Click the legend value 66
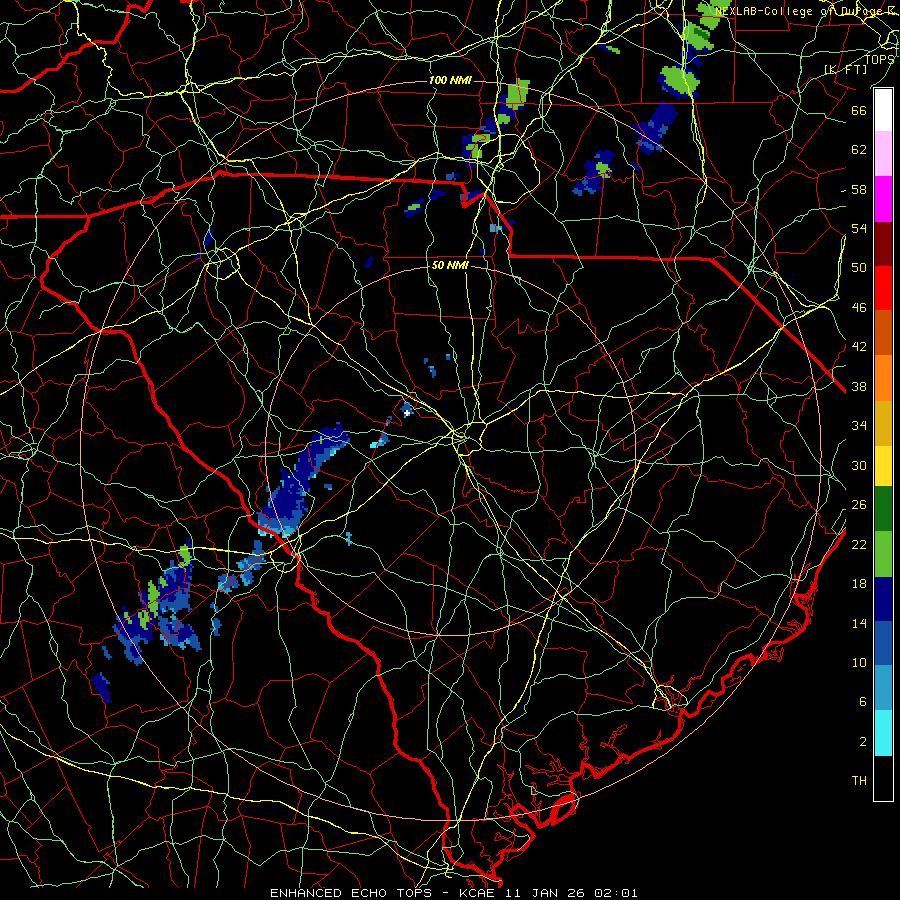Screen dimensions: 900x900 pyautogui.click(x=859, y=110)
